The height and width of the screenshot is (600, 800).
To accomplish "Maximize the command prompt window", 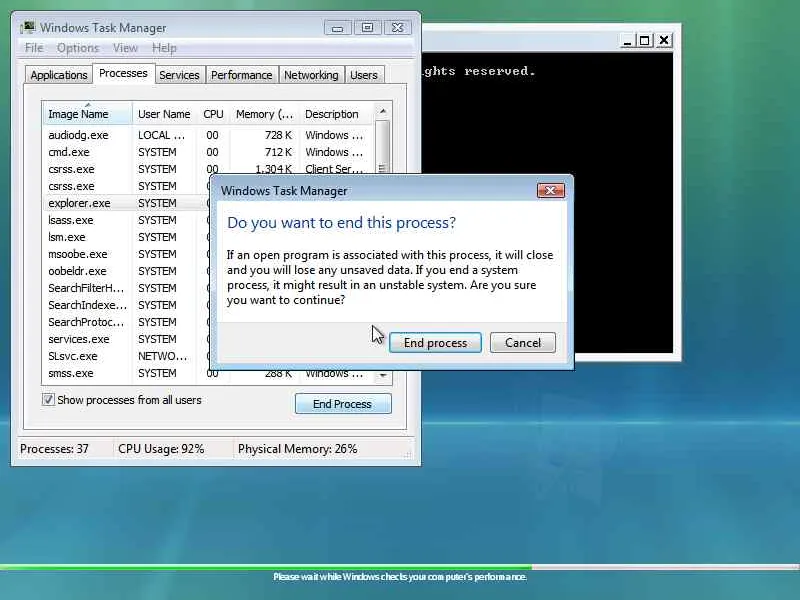I will pyautogui.click(x=645, y=40).
